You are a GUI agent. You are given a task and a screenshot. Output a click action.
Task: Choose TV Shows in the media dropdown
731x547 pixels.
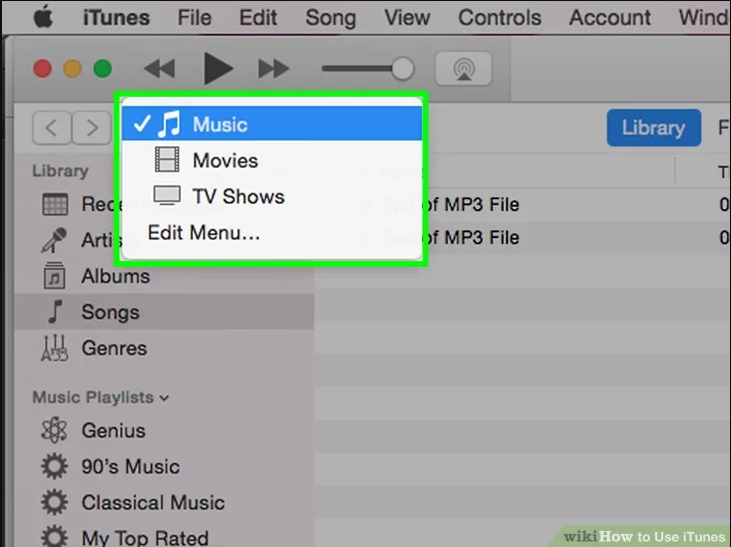tap(272, 196)
